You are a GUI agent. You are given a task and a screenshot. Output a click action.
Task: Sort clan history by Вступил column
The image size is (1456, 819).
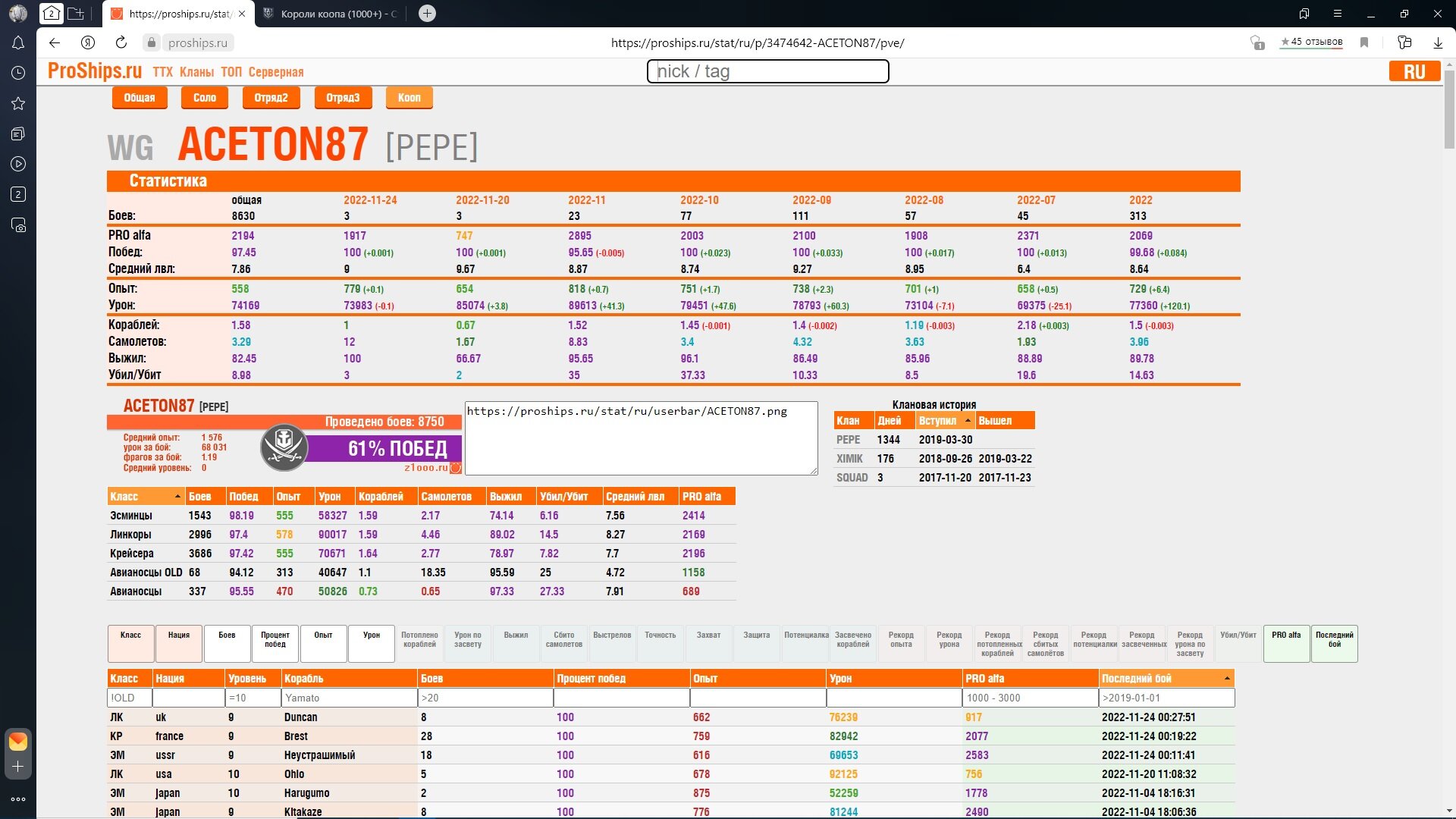(944, 421)
